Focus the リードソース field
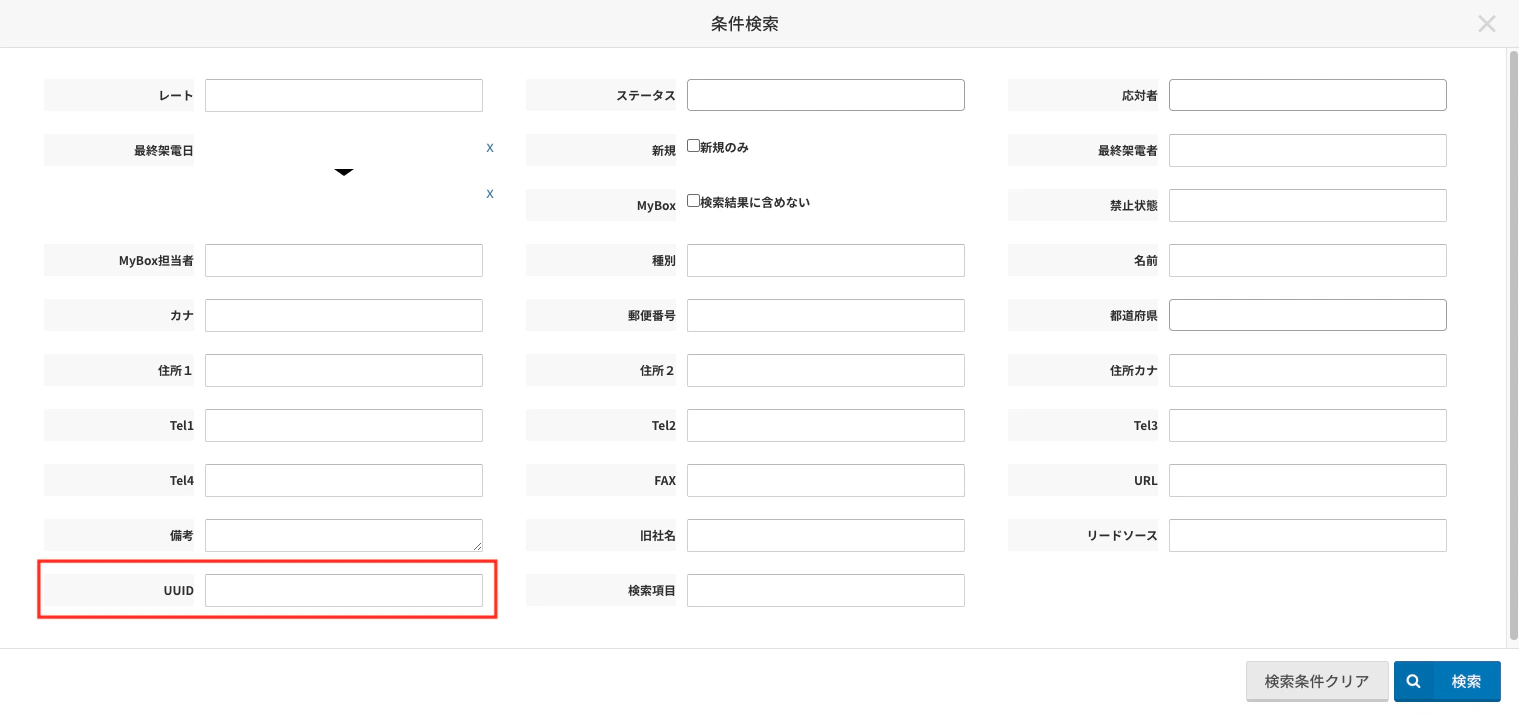Viewport: 1519px width, 714px height. click(x=1308, y=535)
